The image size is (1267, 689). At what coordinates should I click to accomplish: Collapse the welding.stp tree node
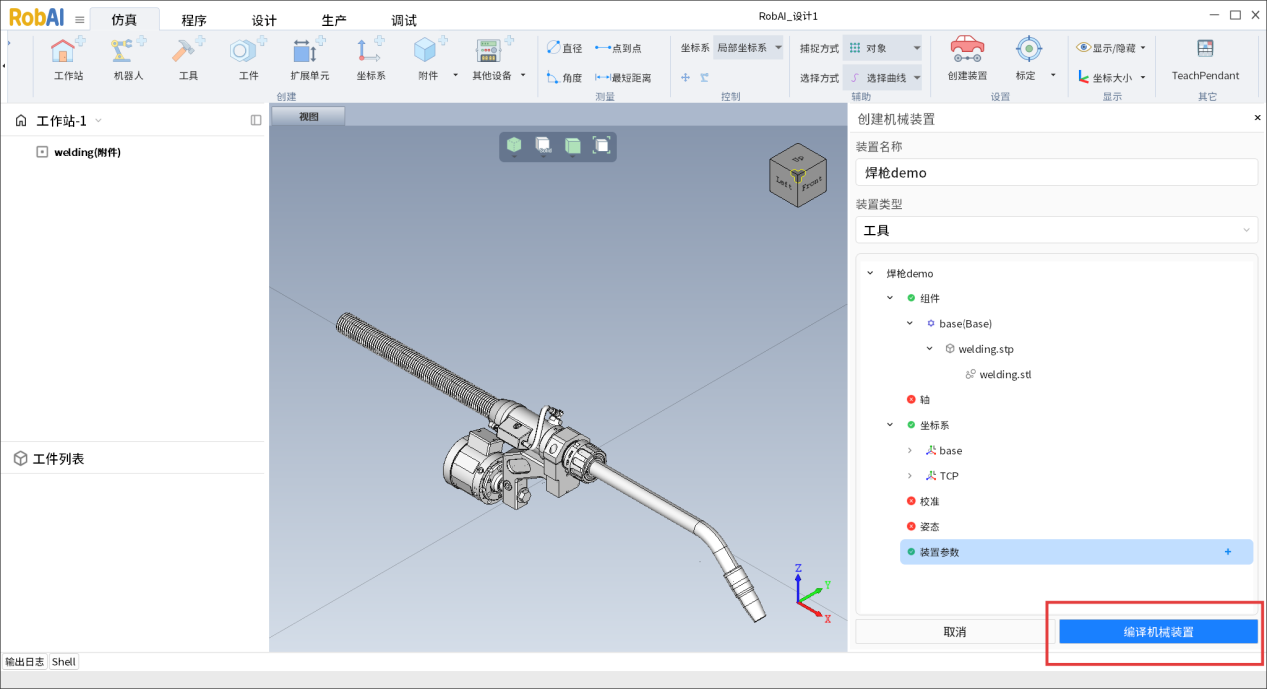click(929, 349)
